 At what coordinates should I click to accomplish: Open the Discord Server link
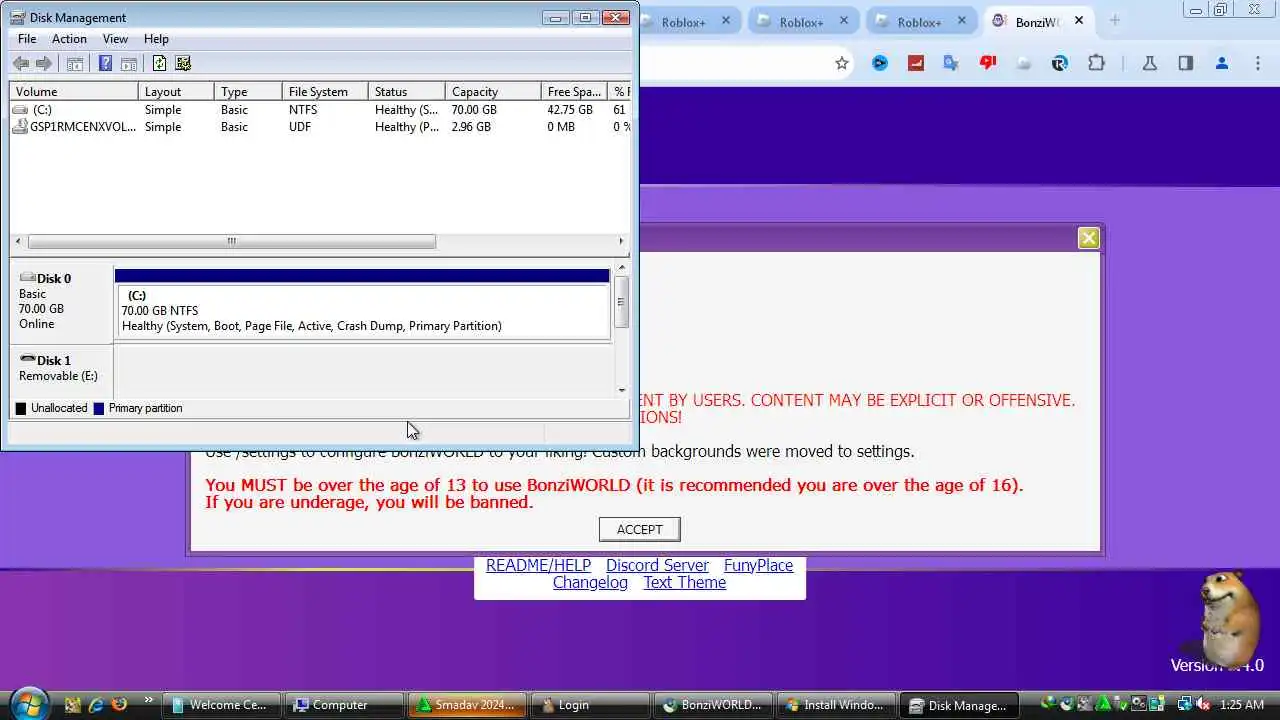tap(657, 566)
